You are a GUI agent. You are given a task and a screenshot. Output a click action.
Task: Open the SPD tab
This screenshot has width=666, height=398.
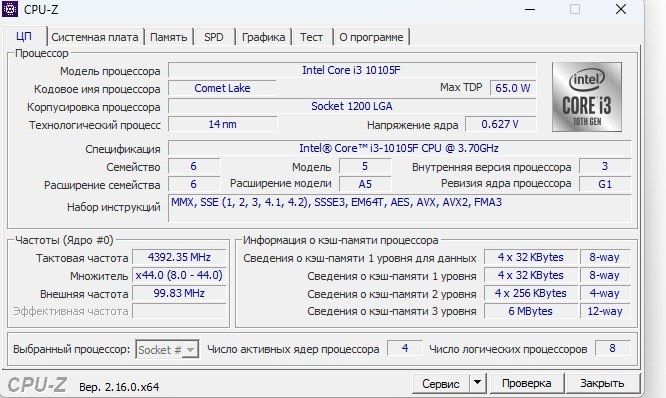[214, 37]
